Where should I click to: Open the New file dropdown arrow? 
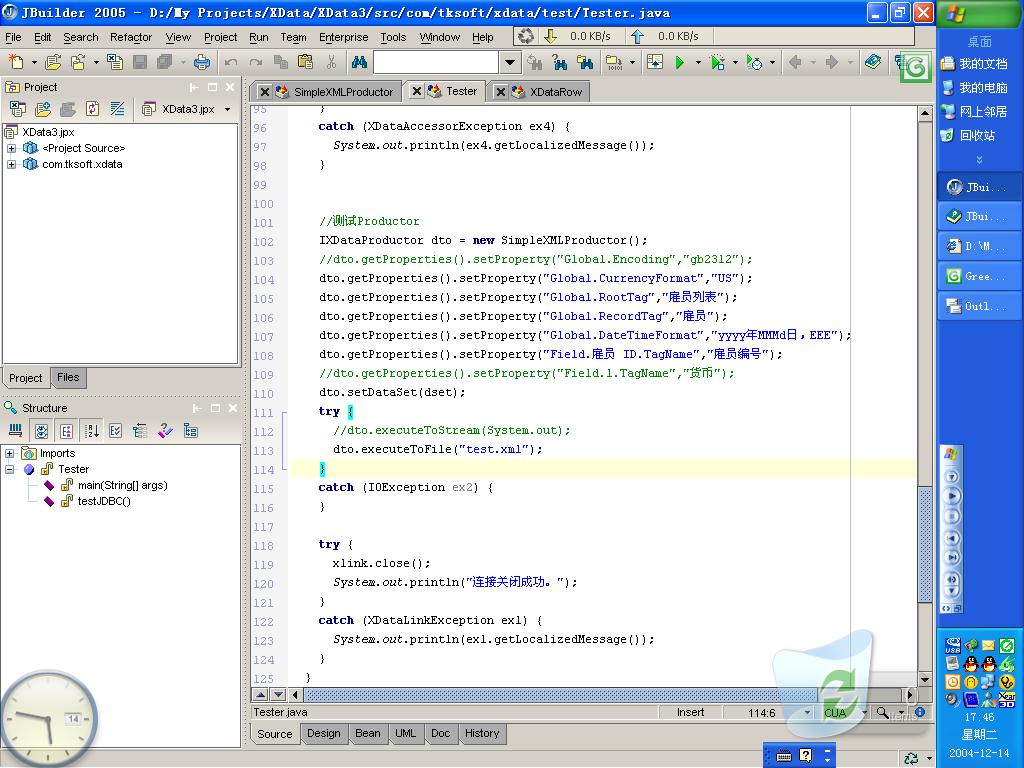pos(33,63)
